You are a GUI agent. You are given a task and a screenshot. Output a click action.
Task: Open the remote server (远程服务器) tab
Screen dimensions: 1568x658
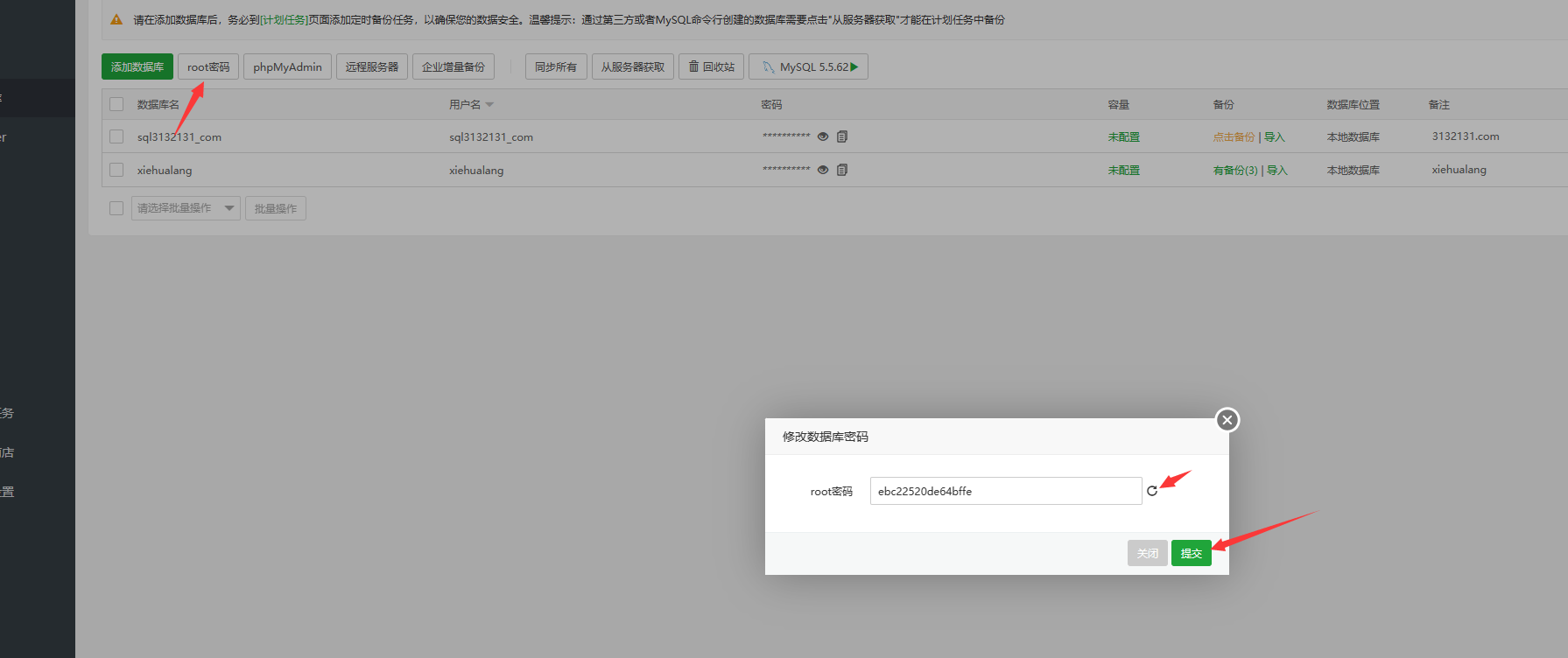[x=371, y=66]
